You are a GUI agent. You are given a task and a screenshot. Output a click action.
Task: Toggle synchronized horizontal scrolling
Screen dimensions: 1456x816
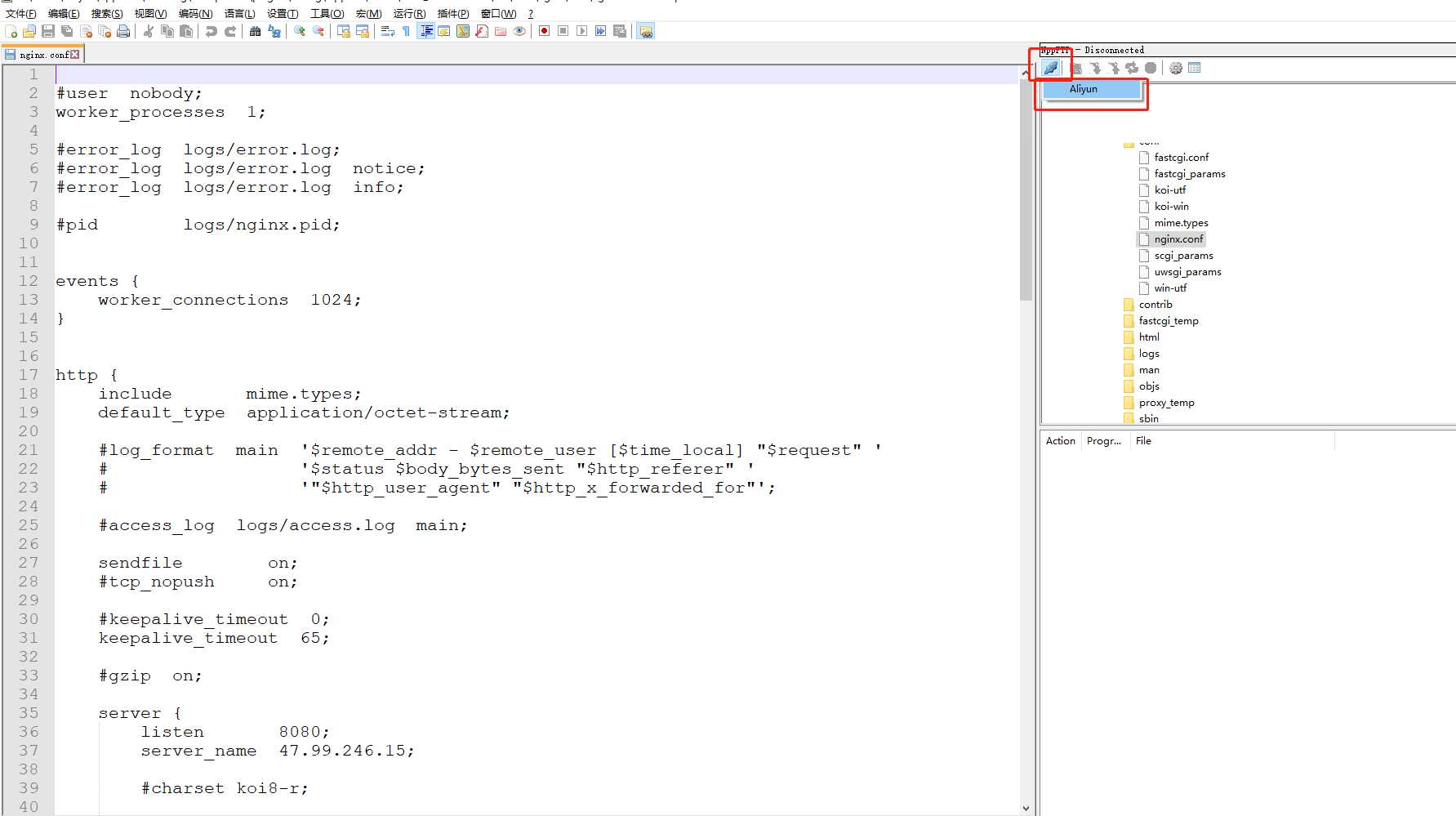[363, 31]
